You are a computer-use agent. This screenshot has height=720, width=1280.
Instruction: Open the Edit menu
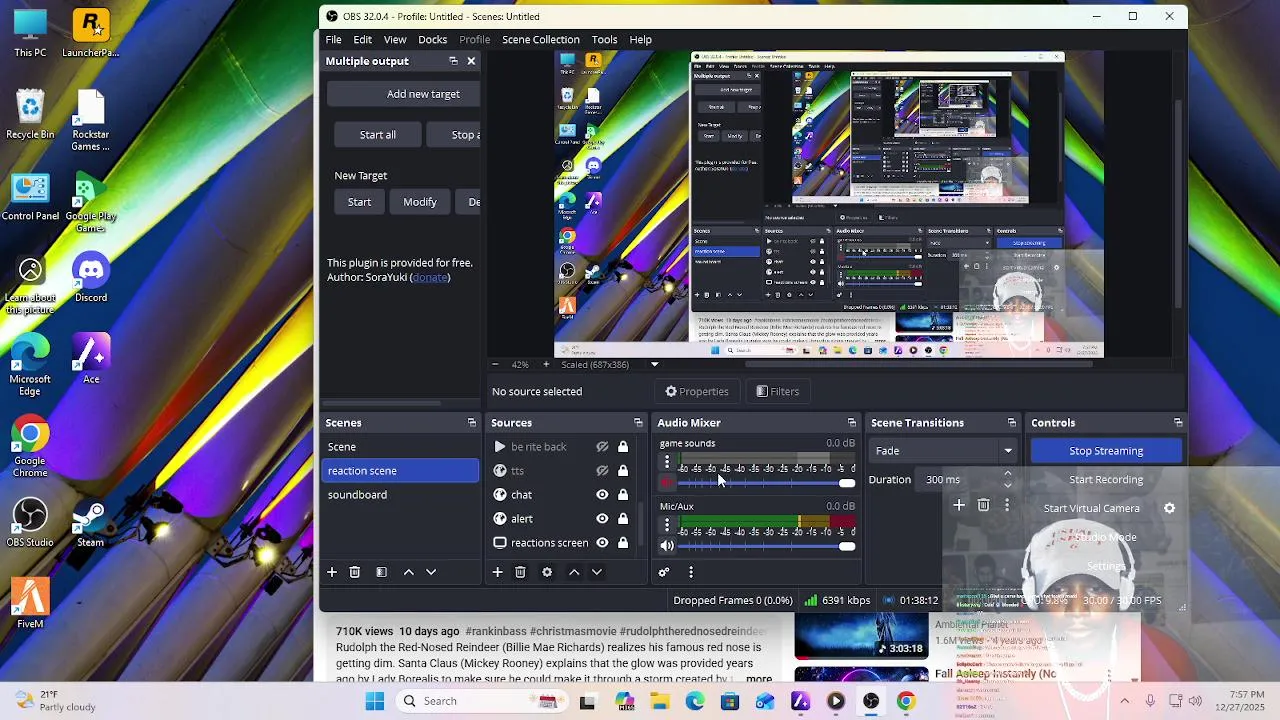coord(362,40)
